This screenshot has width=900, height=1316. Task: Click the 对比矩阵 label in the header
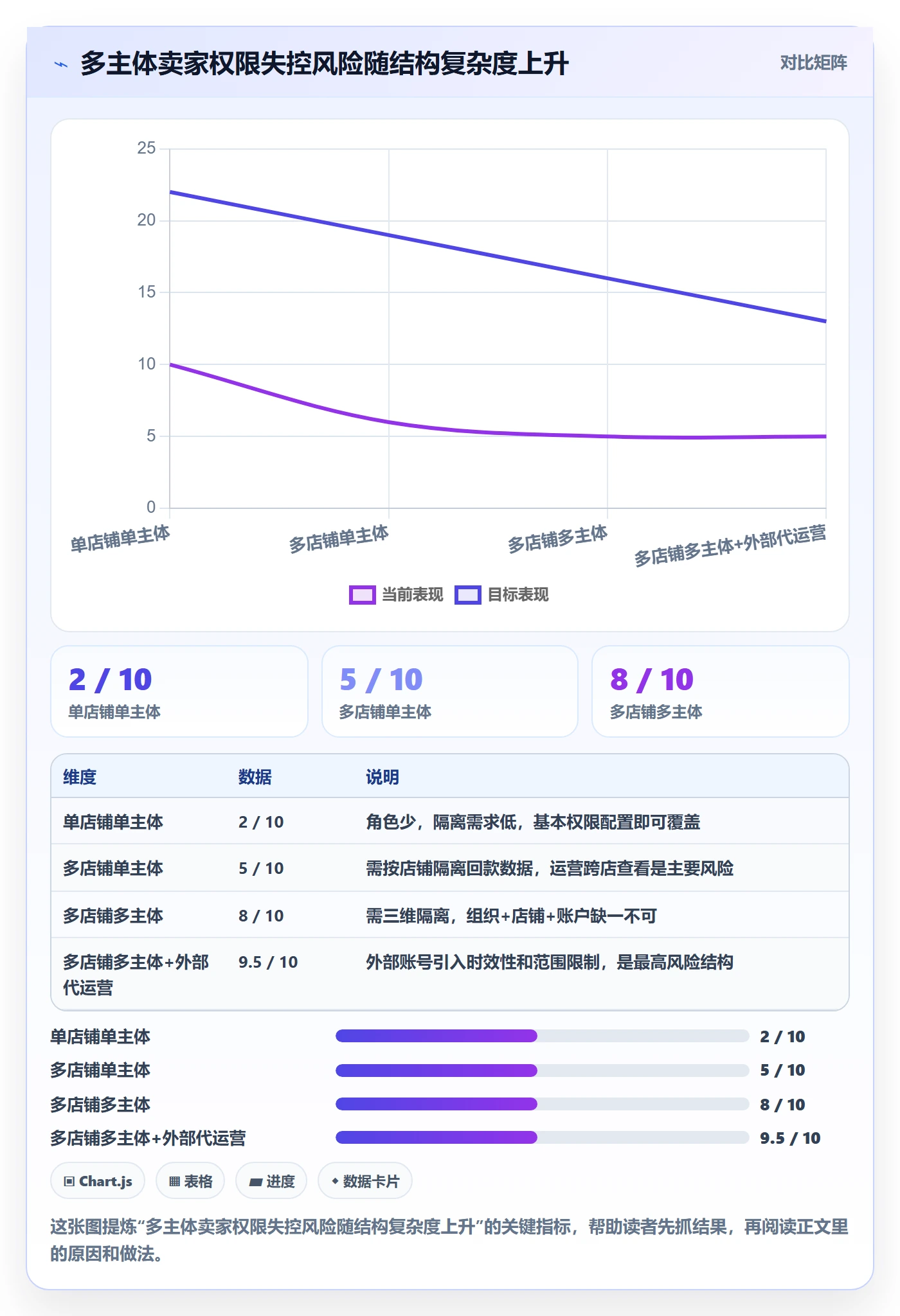pyautogui.click(x=813, y=62)
